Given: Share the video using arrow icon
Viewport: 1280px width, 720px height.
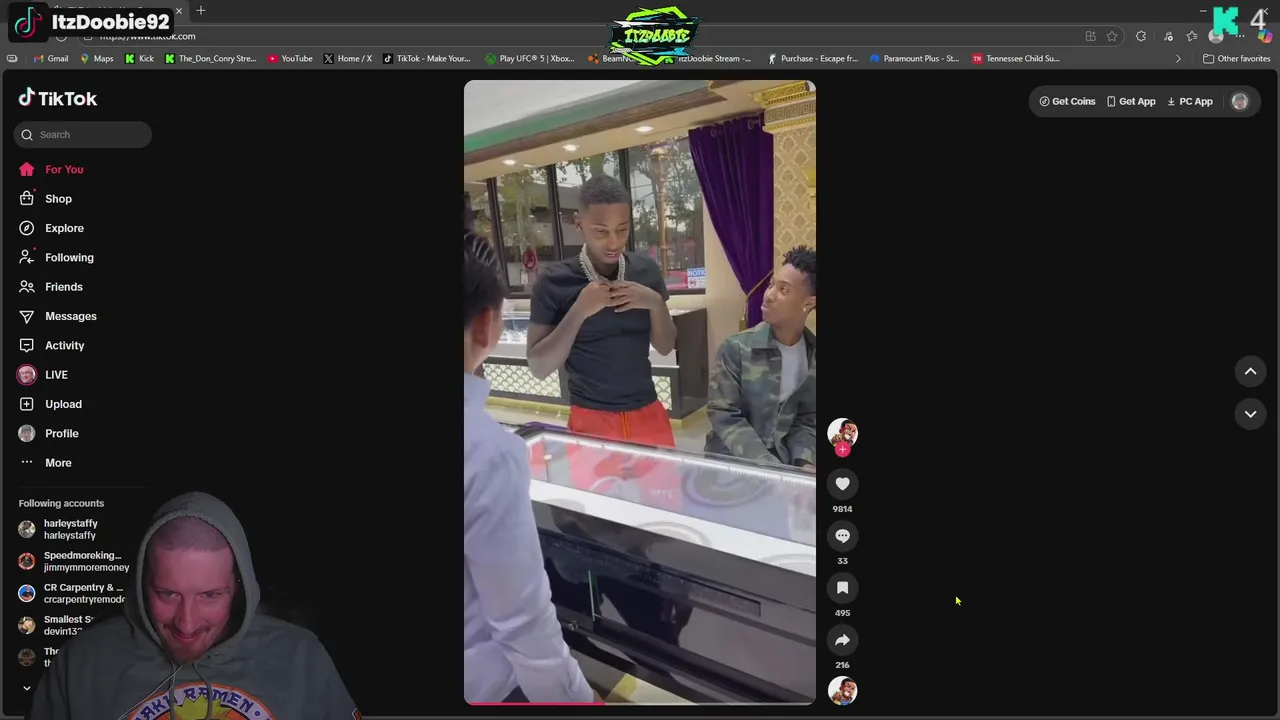Looking at the screenshot, I should point(842,640).
